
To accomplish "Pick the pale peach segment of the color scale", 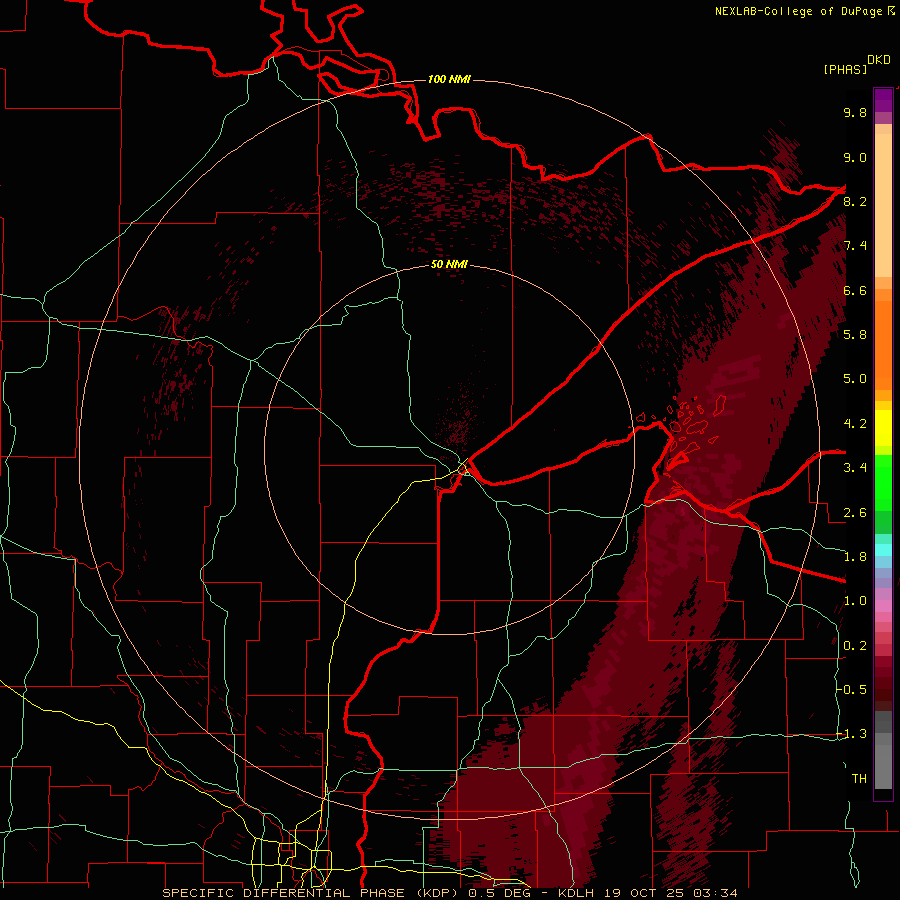I will coord(883,205).
